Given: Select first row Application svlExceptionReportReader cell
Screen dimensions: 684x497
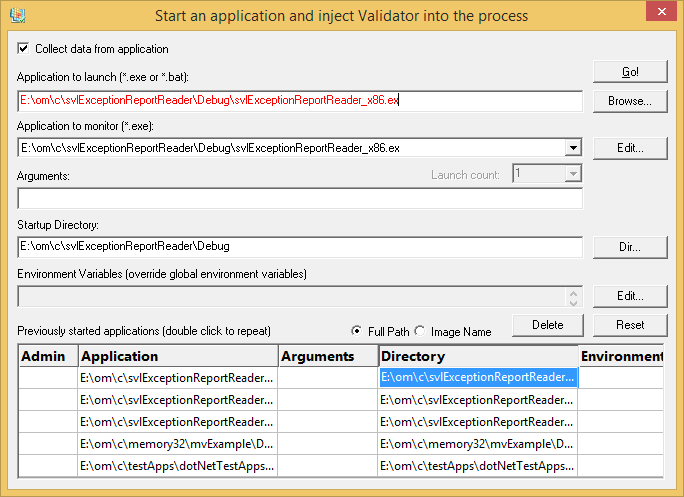Looking at the screenshot, I should [178, 378].
